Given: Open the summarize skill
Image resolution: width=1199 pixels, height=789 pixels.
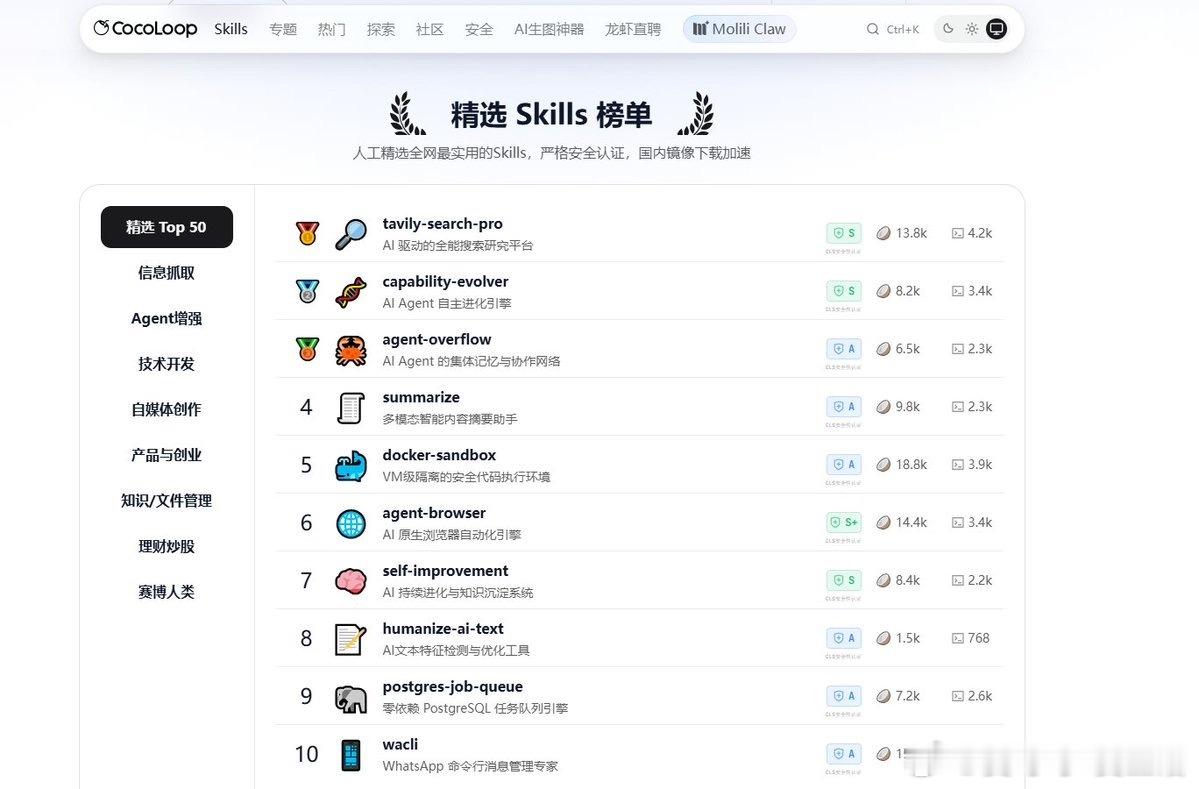Looking at the screenshot, I should [421, 398].
